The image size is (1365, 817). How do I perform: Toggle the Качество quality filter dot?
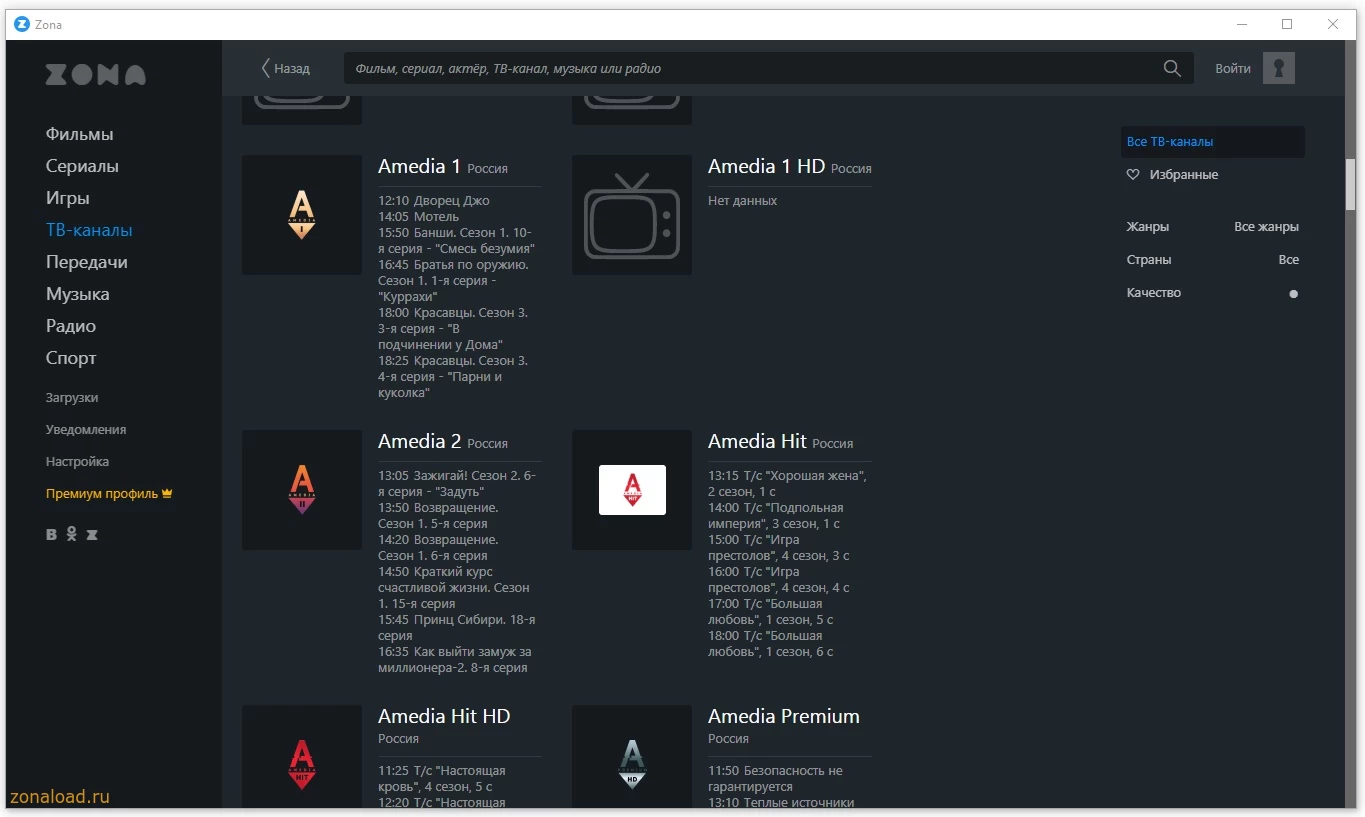coord(1293,294)
